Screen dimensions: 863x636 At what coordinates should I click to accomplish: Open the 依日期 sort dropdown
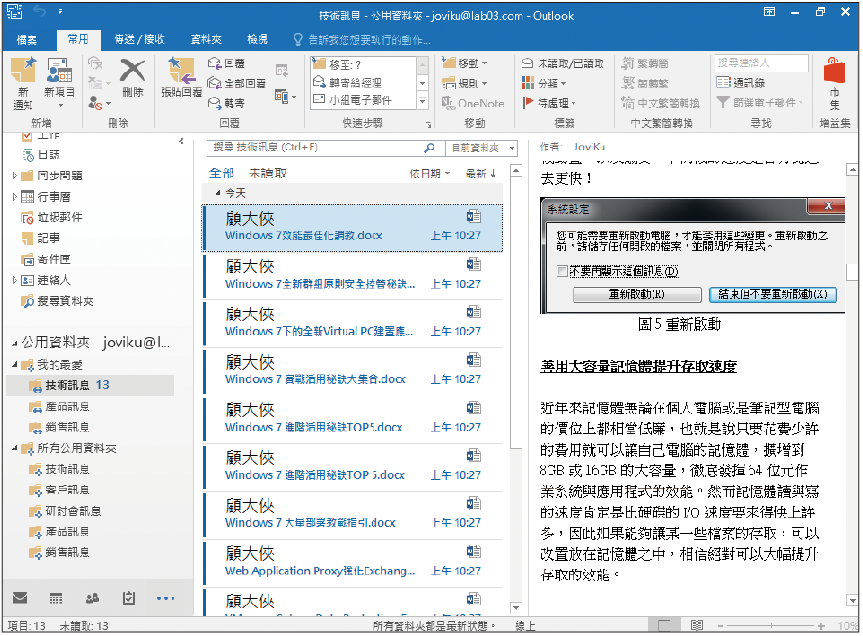[429, 173]
